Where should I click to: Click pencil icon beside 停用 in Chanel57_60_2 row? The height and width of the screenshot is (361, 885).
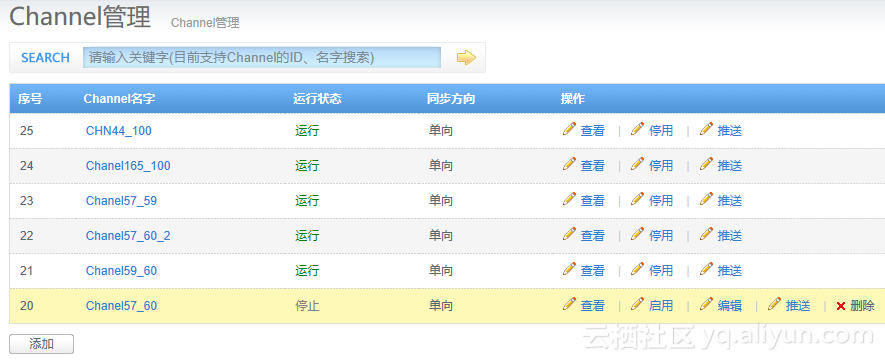pos(637,234)
